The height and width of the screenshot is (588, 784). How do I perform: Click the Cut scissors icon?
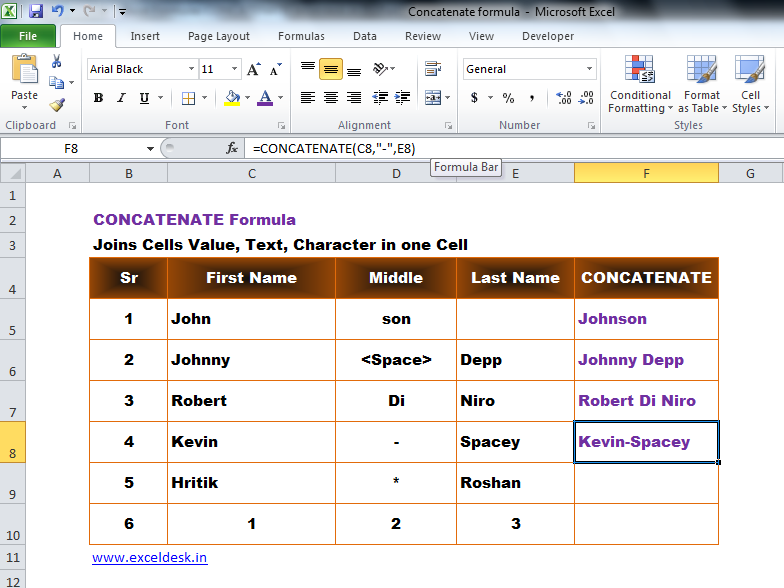tap(56, 61)
